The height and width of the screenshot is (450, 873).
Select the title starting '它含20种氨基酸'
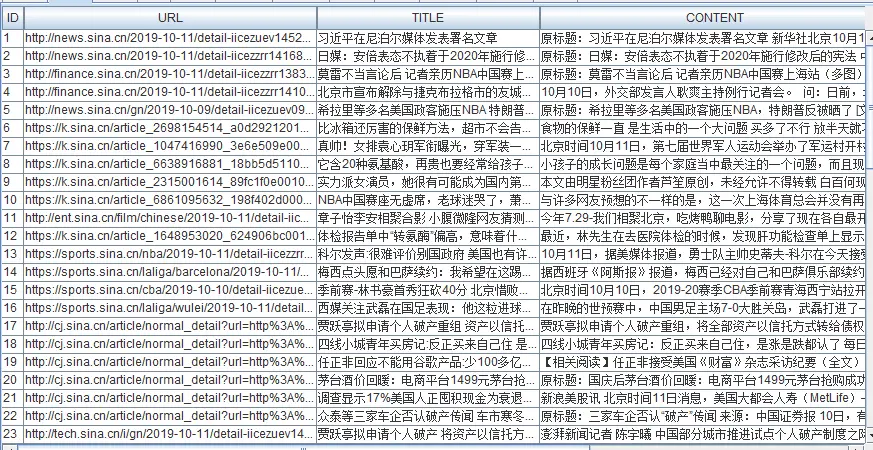point(428,164)
